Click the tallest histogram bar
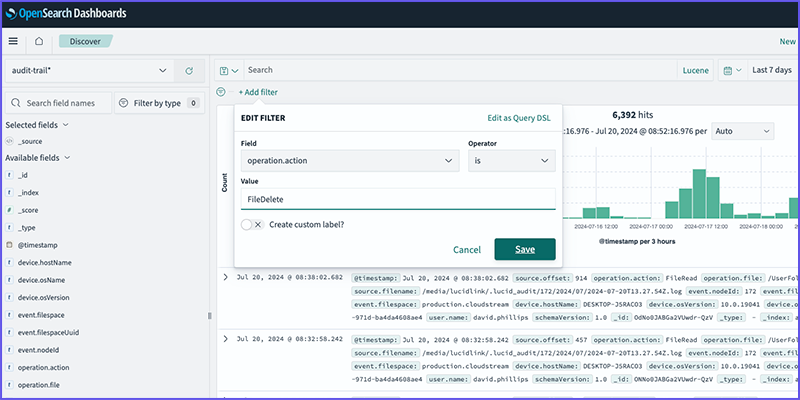Viewport: 800px width, 400px height. point(699,193)
